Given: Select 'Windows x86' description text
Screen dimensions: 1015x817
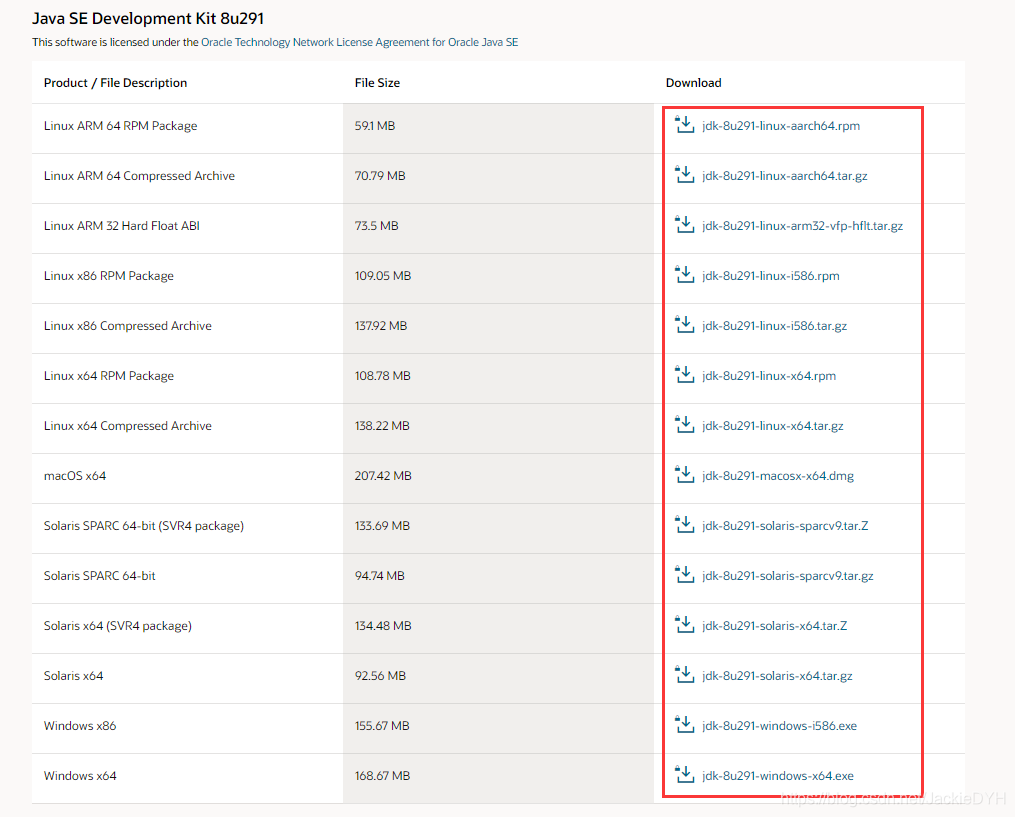Looking at the screenshot, I should [80, 726].
